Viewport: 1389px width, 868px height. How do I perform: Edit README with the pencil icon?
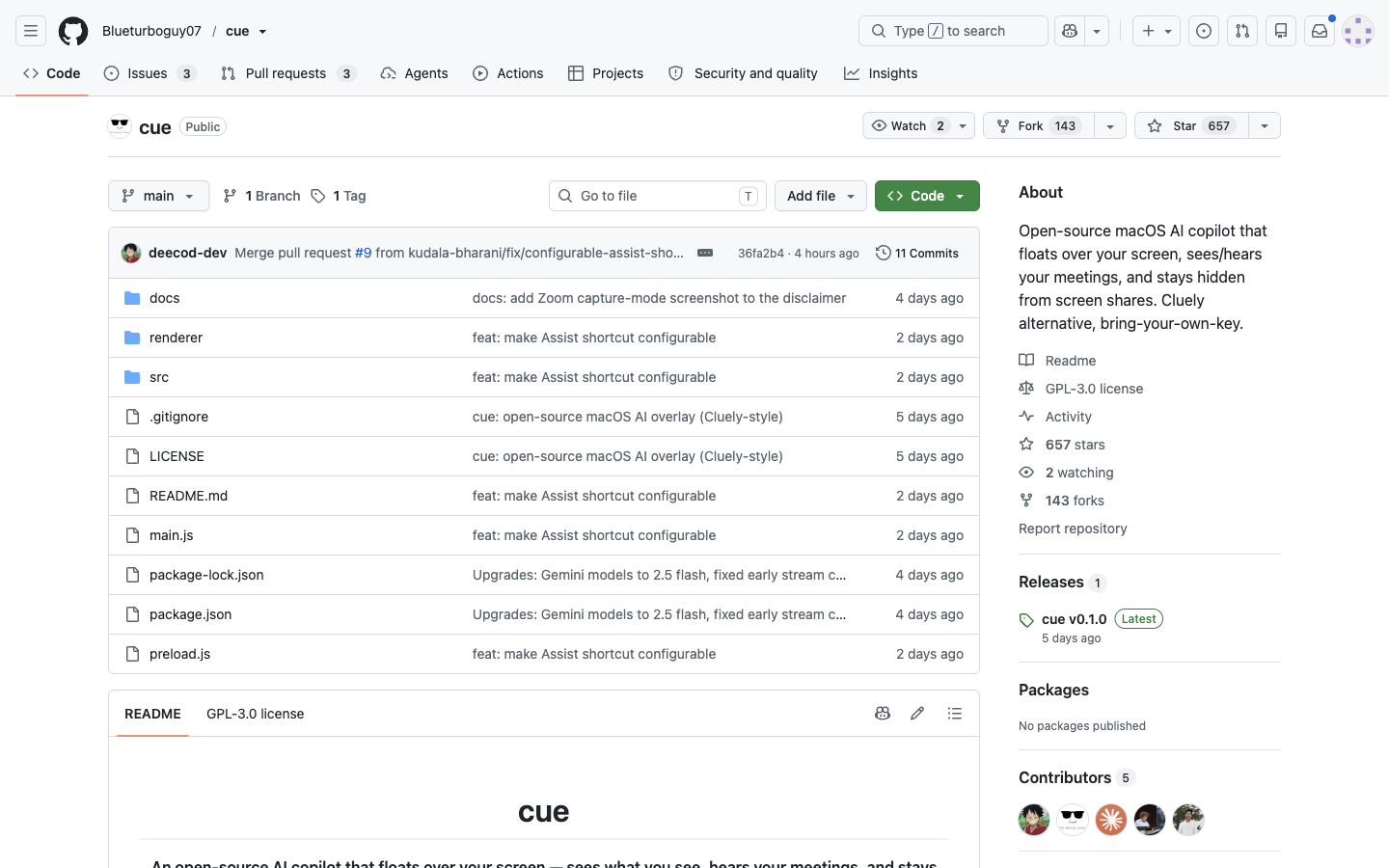[917, 714]
